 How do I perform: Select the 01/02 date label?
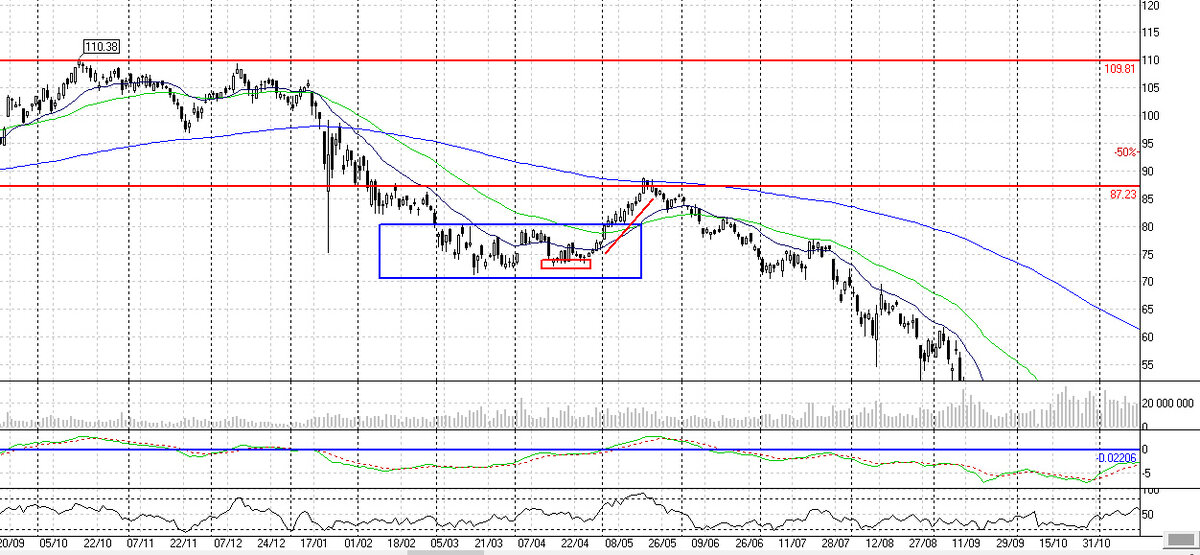tap(358, 544)
